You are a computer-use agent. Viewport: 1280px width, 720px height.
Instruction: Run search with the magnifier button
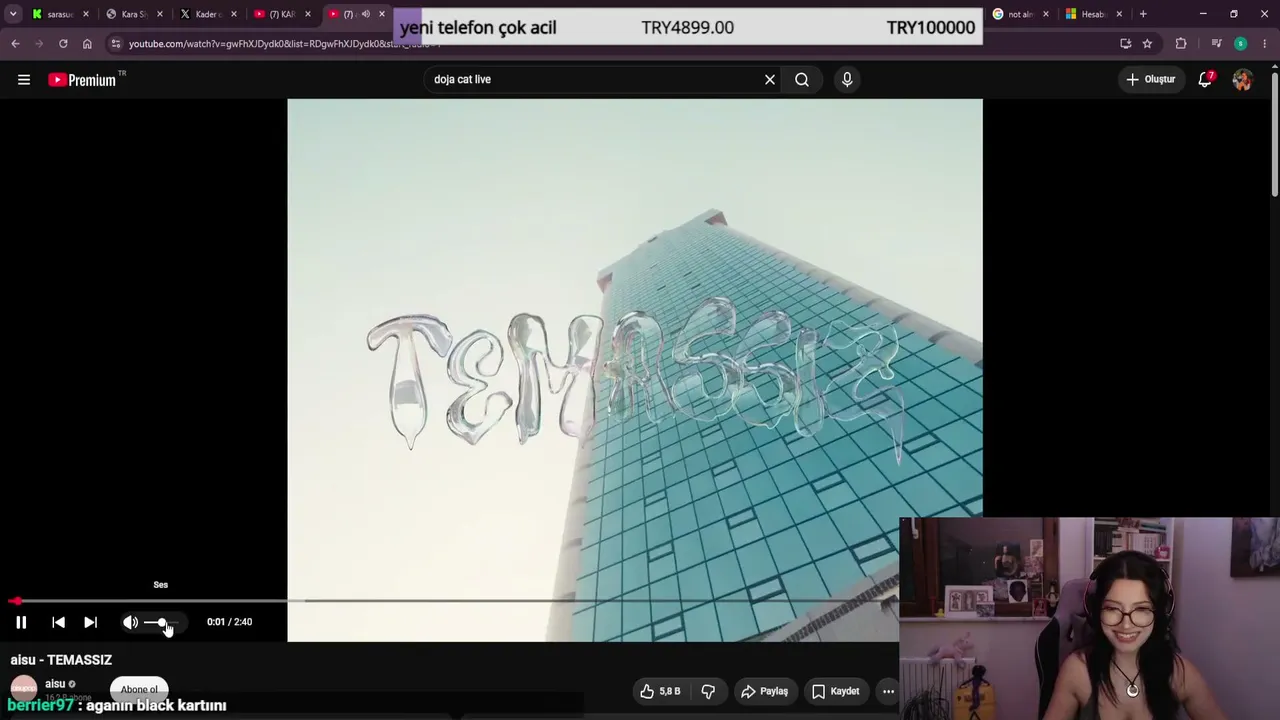click(802, 80)
